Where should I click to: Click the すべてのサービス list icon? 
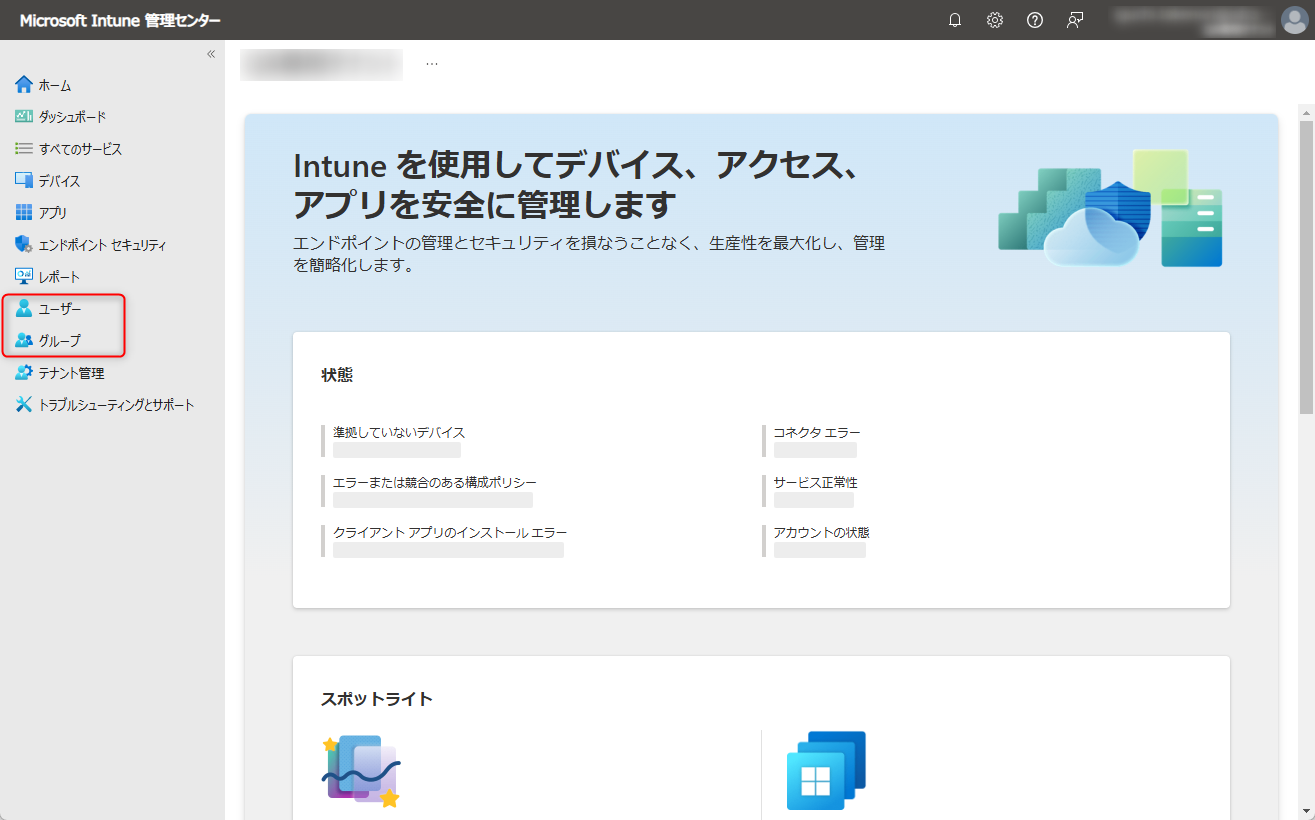pos(24,149)
